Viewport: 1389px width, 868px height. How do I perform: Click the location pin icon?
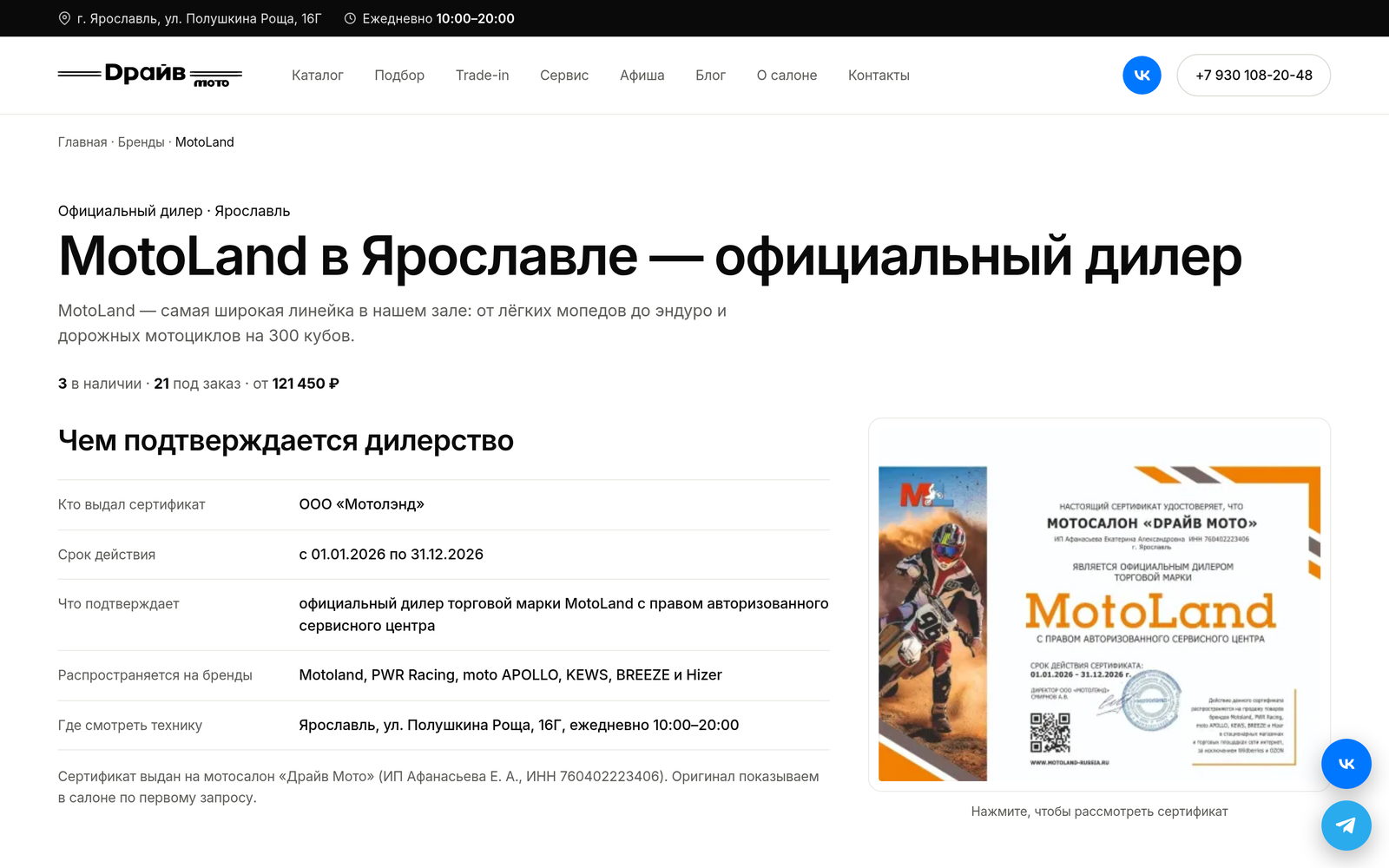coord(64,18)
